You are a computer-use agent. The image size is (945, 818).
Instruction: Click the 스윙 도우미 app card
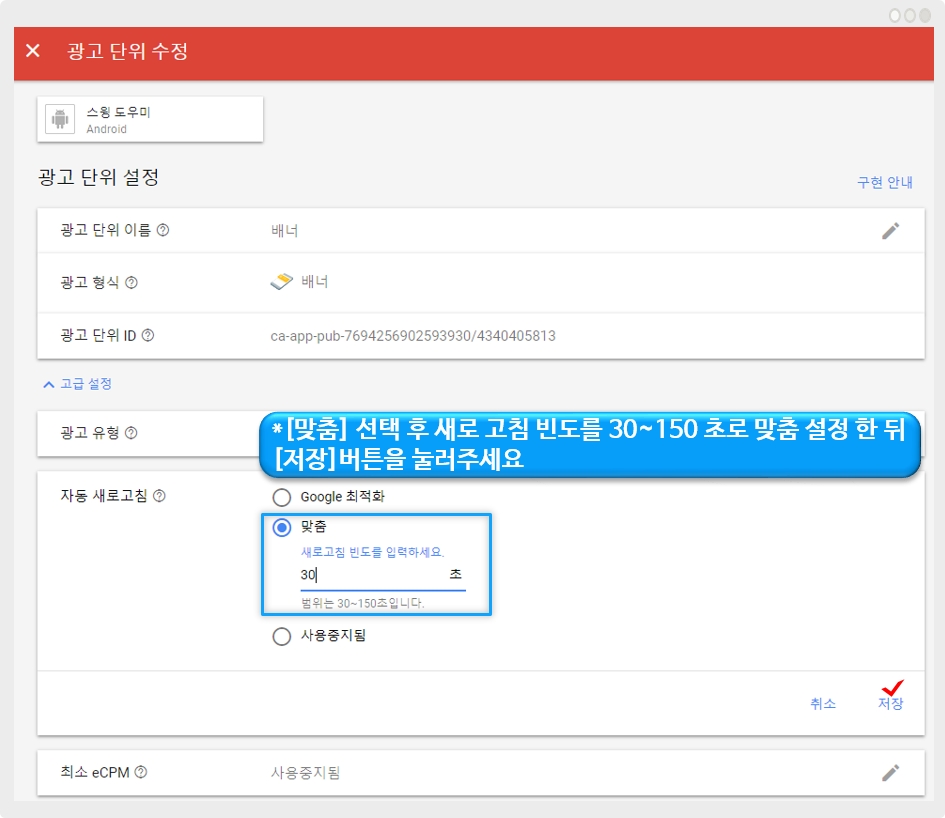pyautogui.click(x=150, y=120)
